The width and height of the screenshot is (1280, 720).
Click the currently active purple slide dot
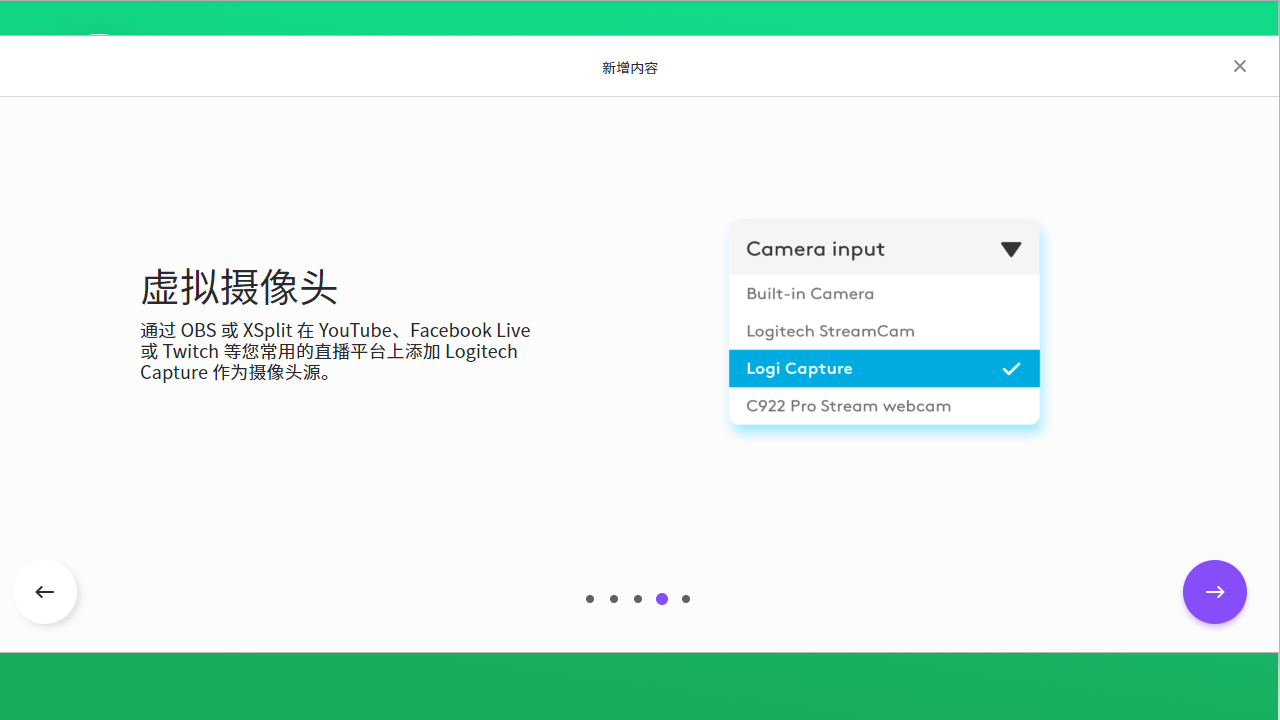point(662,599)
